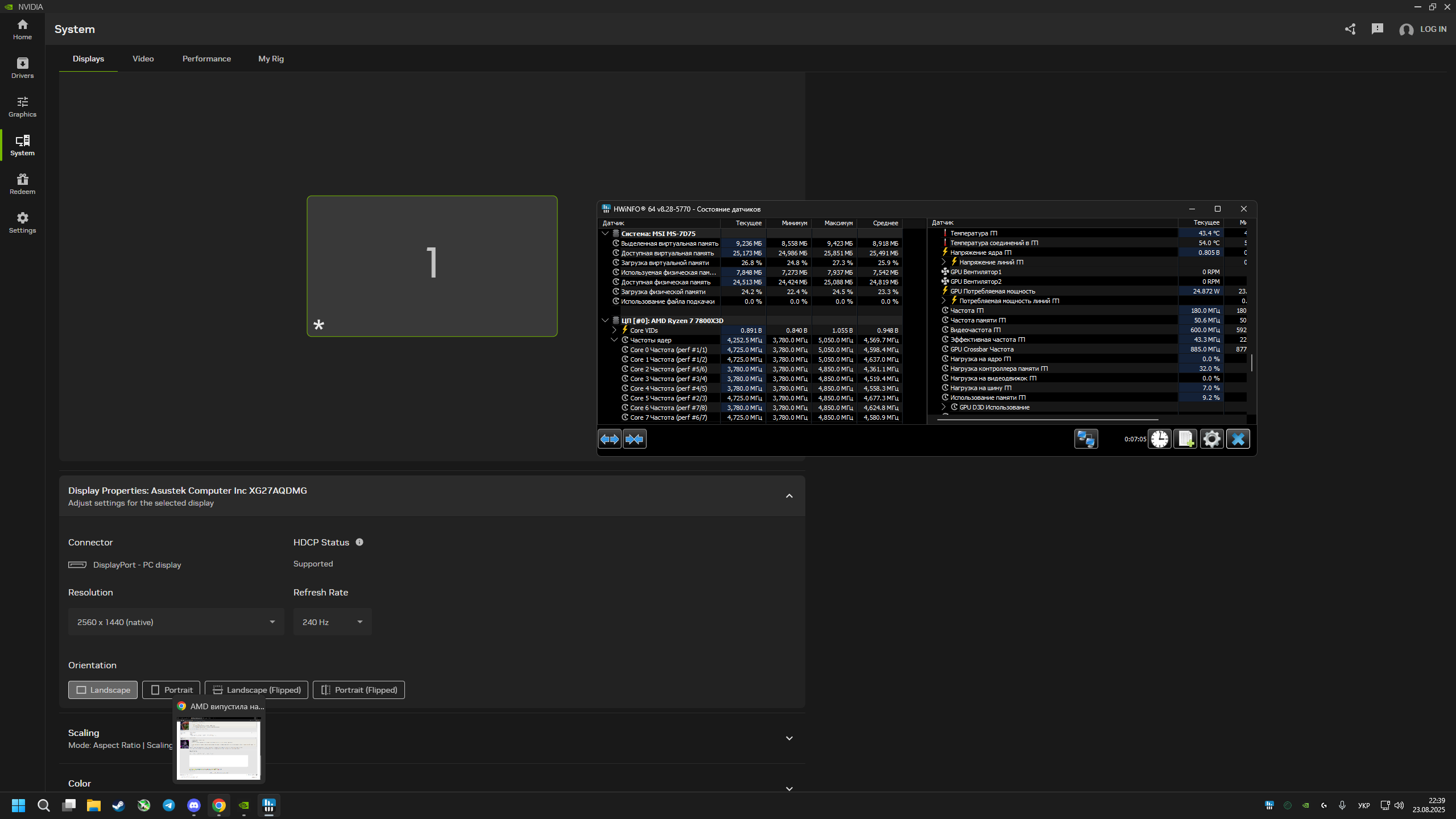Expand GPU D3D Использование row
The height and width of the screenshot is (819, 1456).
click(x=944, y=407)
